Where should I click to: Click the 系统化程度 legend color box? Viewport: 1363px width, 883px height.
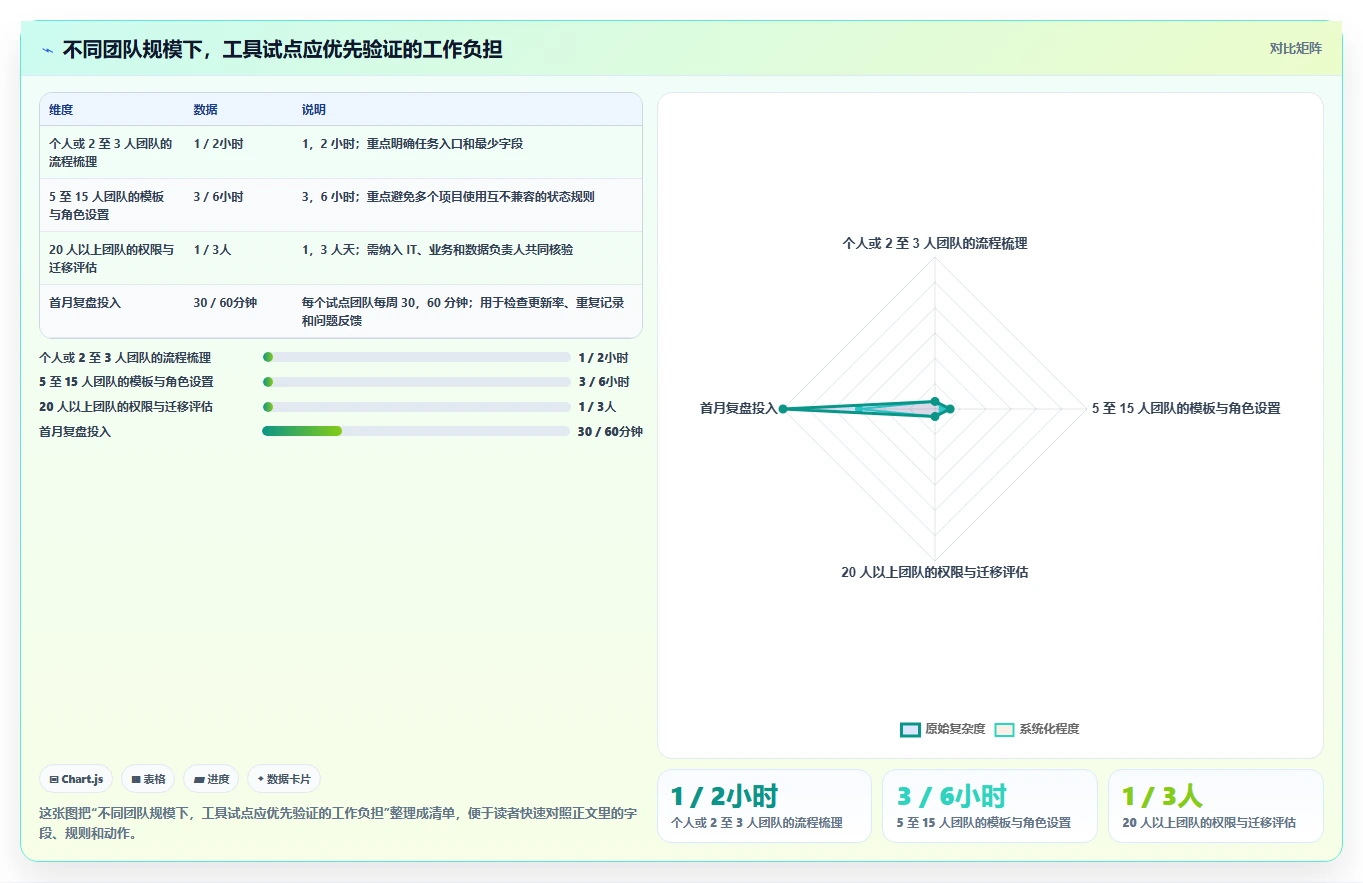pos(1004,729)
